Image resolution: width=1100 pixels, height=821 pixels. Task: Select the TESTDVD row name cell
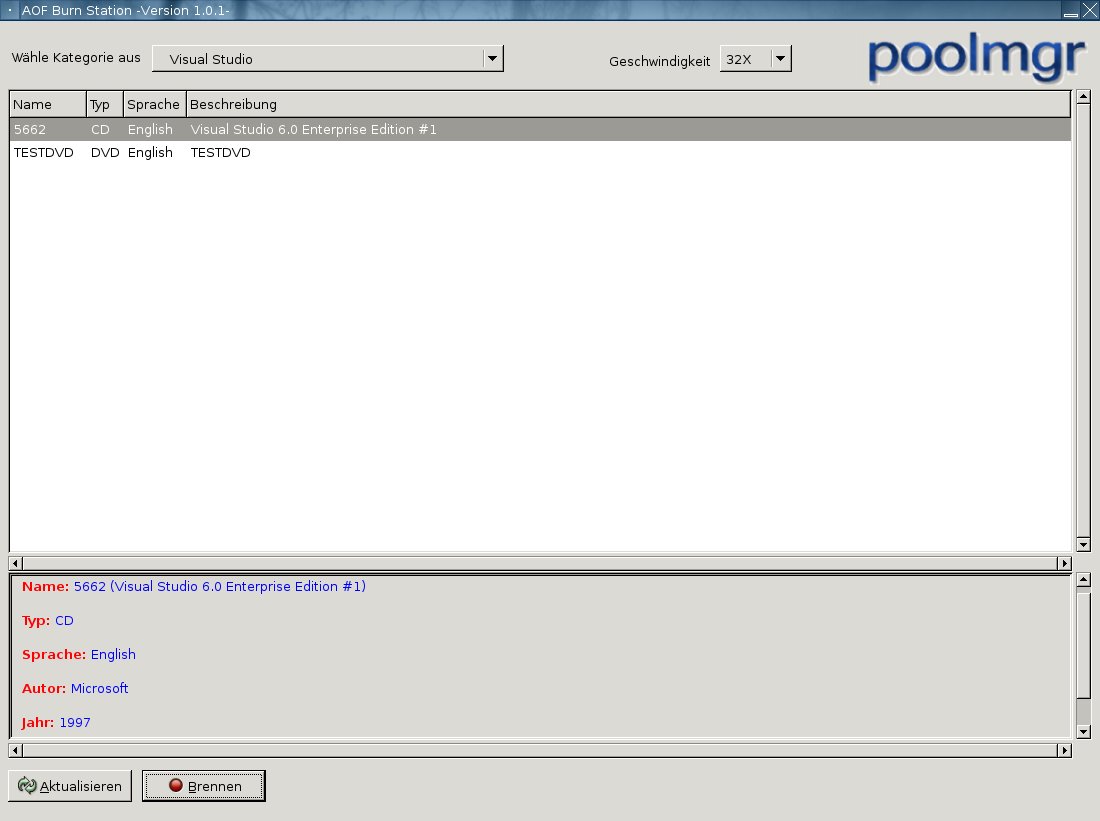pyautogui.click(x=43, y=153)
